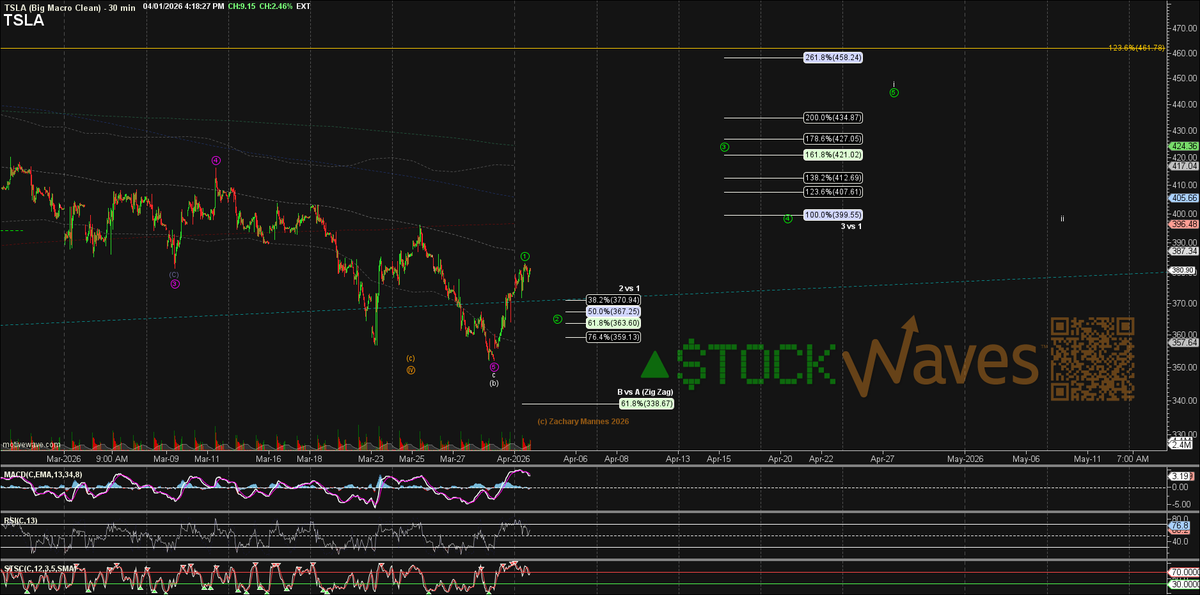The width and height of the screenshot is (1200, 595).
Task: Click the 'CH:2.46%' percent change value
Action: point(277,6)
